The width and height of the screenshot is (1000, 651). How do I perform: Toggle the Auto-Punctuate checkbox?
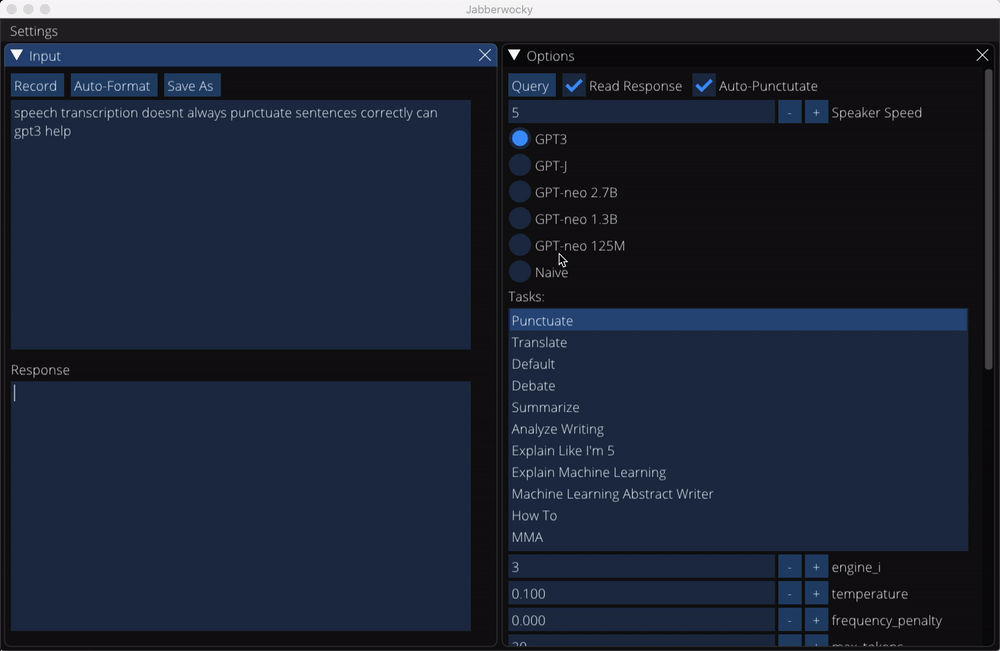coord(704,85)
